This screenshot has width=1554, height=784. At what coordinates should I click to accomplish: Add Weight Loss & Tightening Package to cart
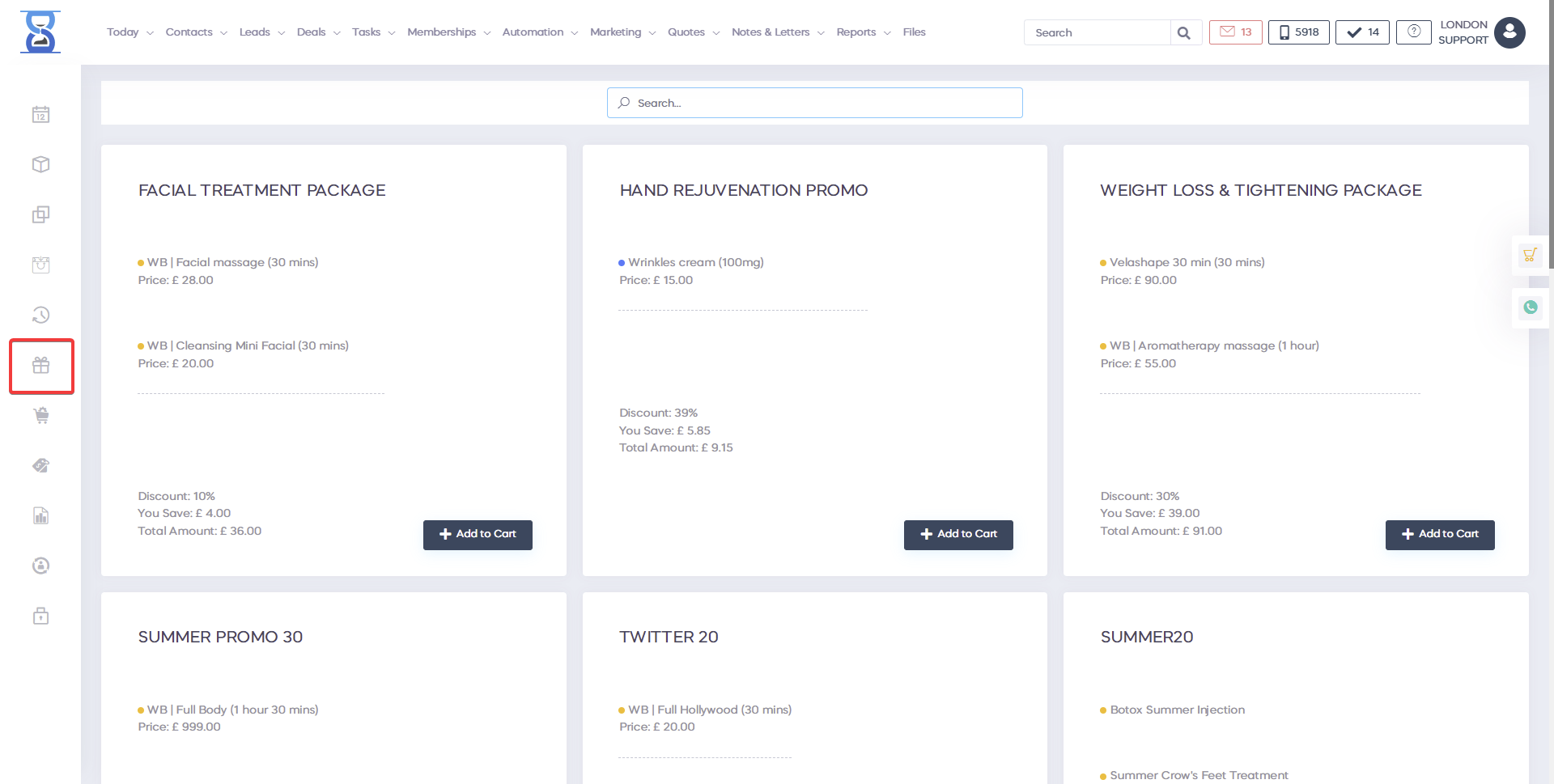coord(1439,535)
